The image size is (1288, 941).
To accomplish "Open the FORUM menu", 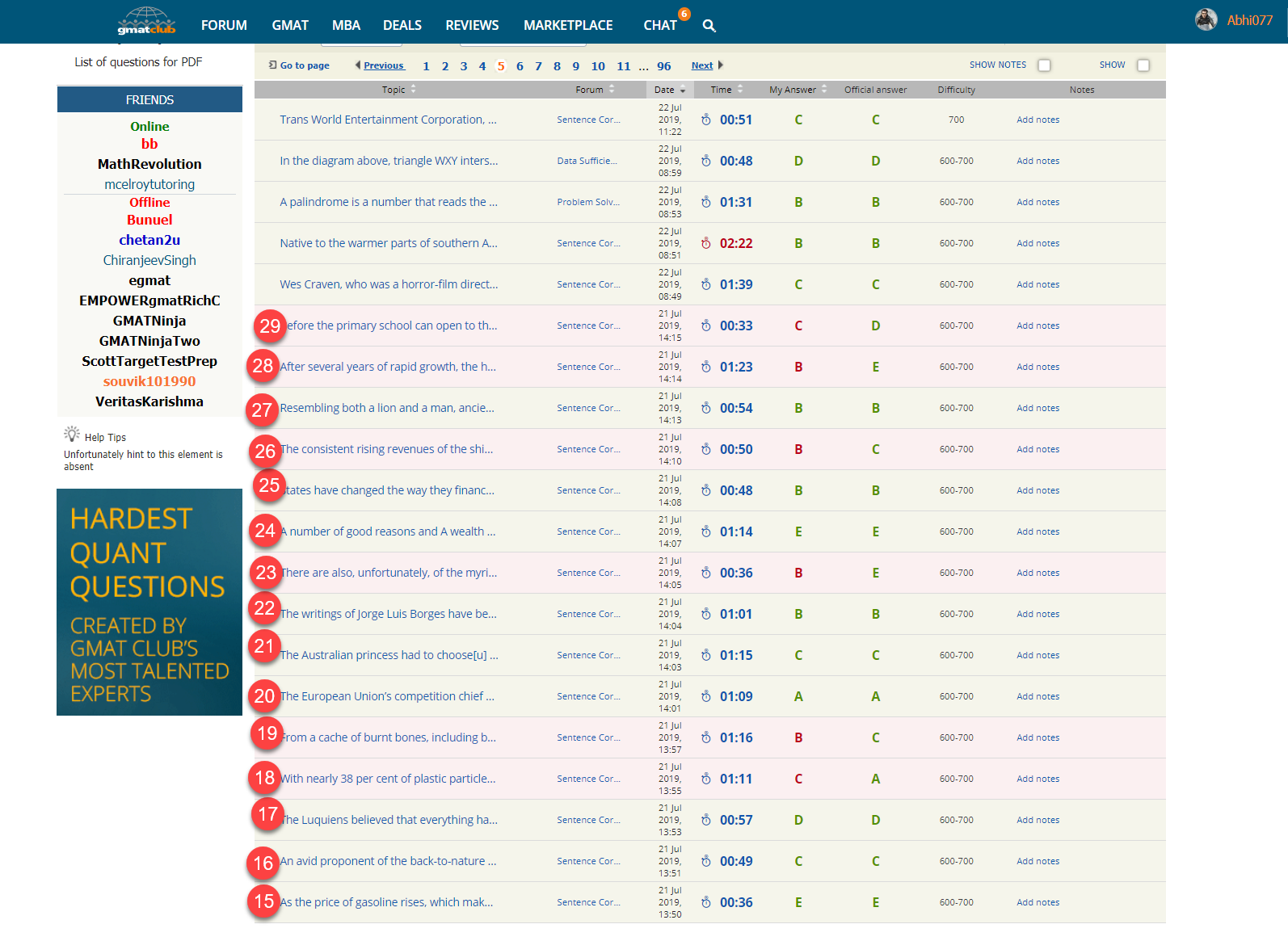I will click(x=224, y=25).
